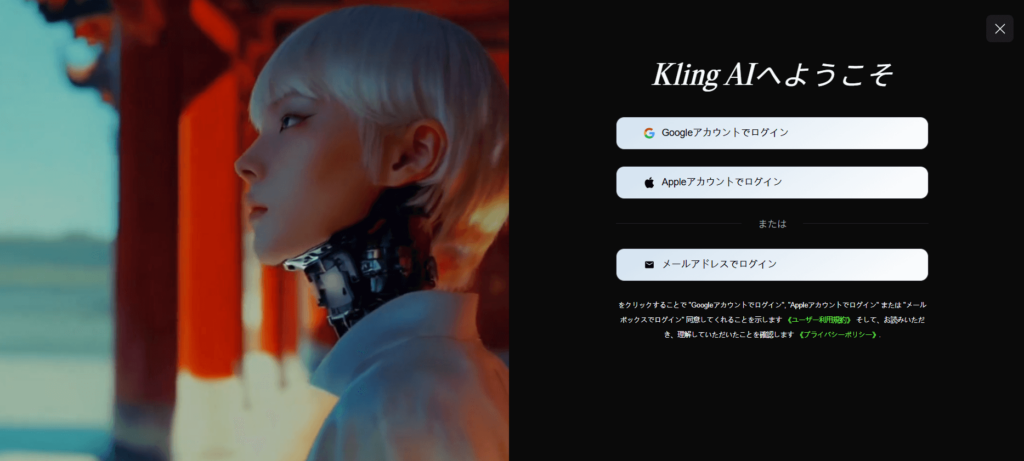The width and height of the screenshot is (1024, 461).
Task: Open the プライバシーポリシー link
Action: click(838, 334)
